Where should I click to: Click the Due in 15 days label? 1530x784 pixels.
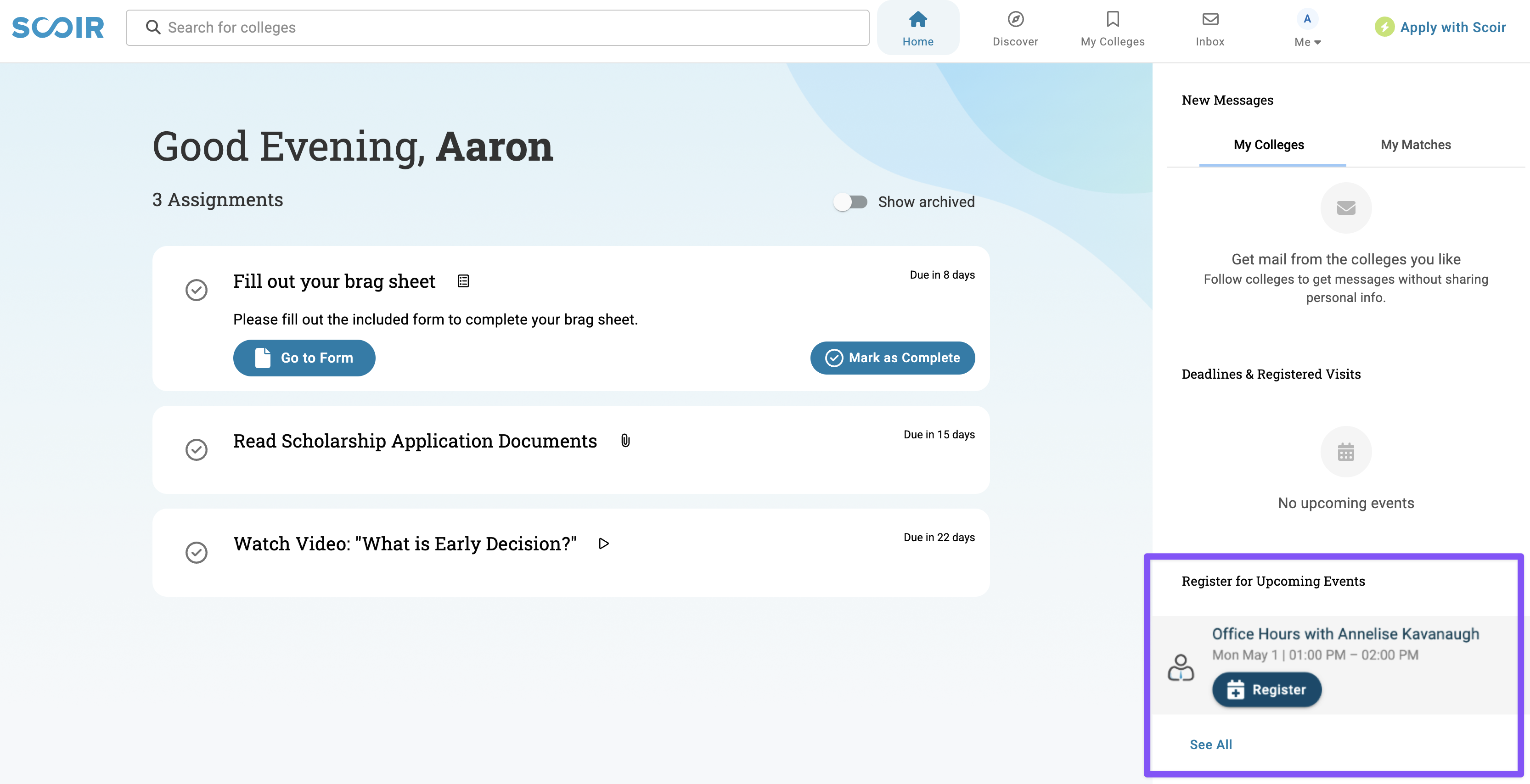[939, 435]
